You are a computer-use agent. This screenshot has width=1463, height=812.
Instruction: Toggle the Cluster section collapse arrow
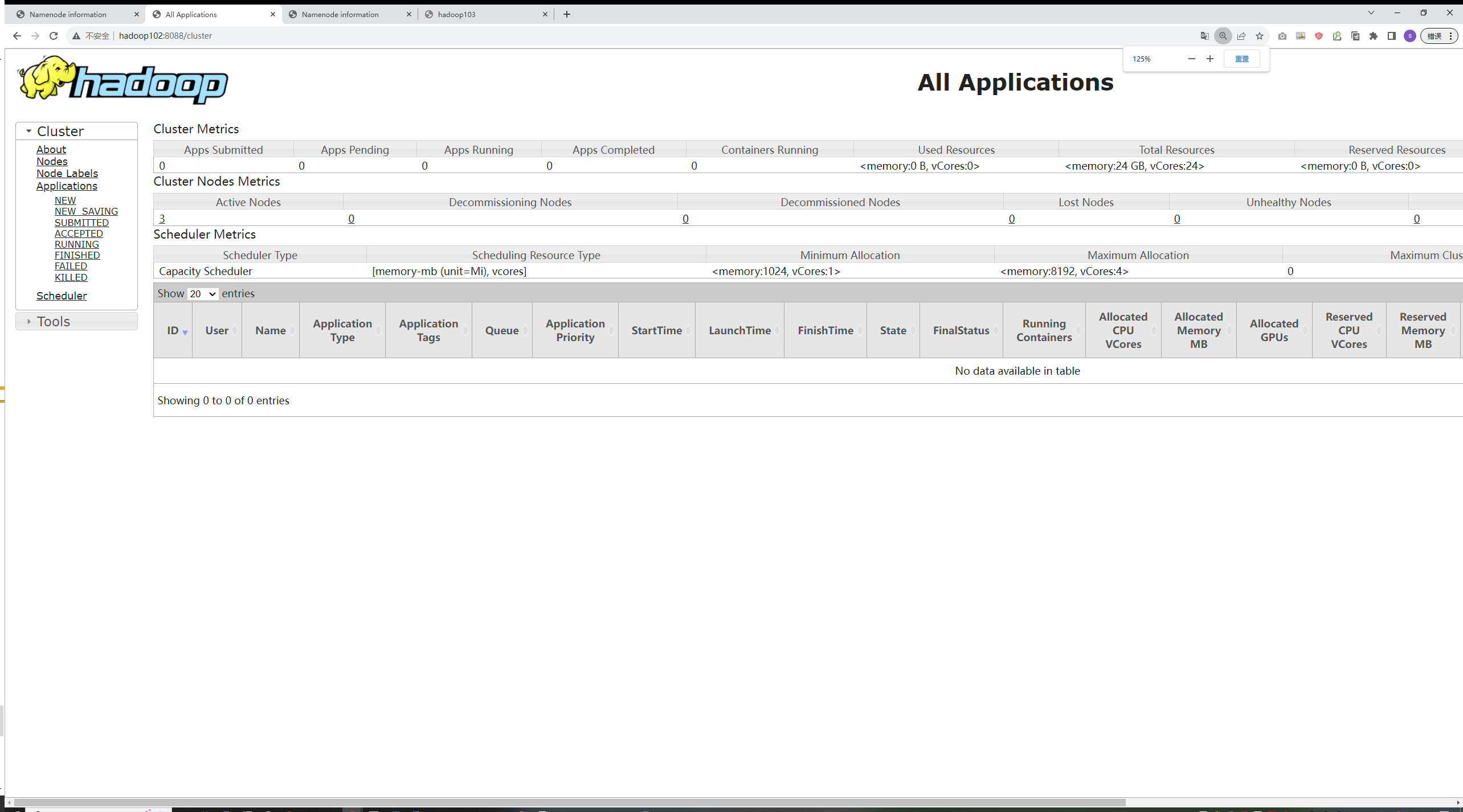point(28,131)
